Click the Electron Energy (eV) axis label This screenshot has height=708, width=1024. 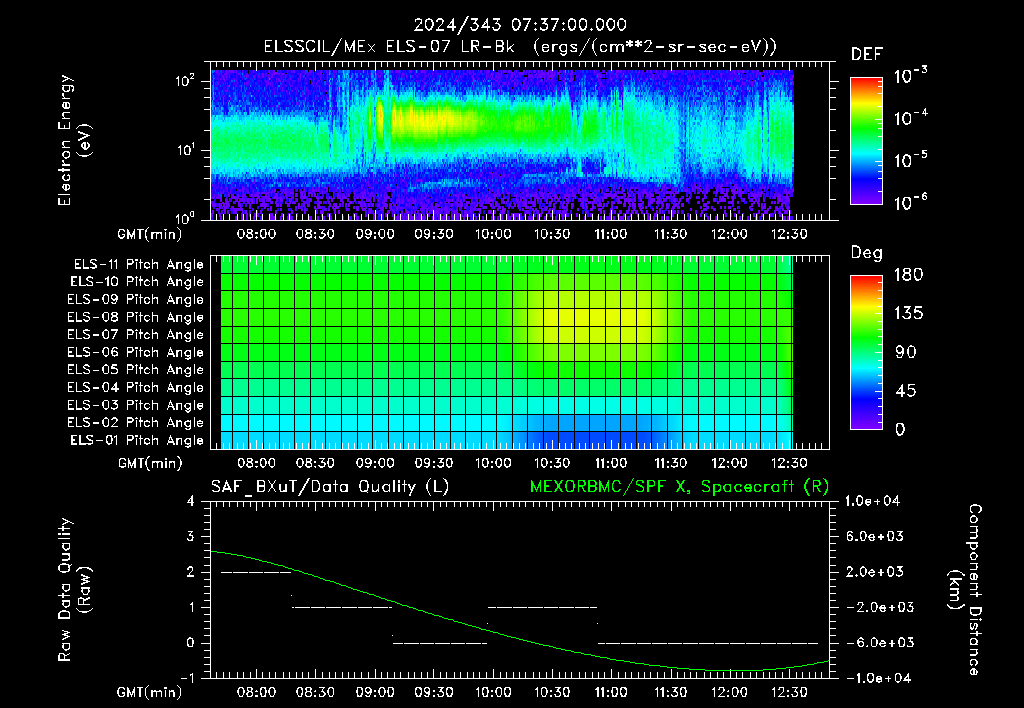coord(74,140)
